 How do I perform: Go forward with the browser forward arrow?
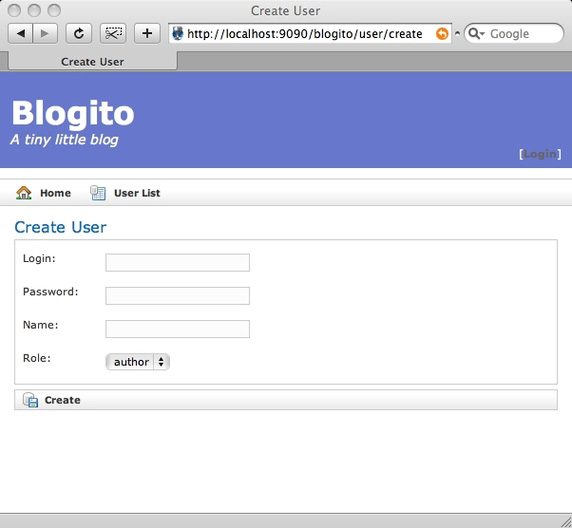pyautogui.click(x=45, y=34)
